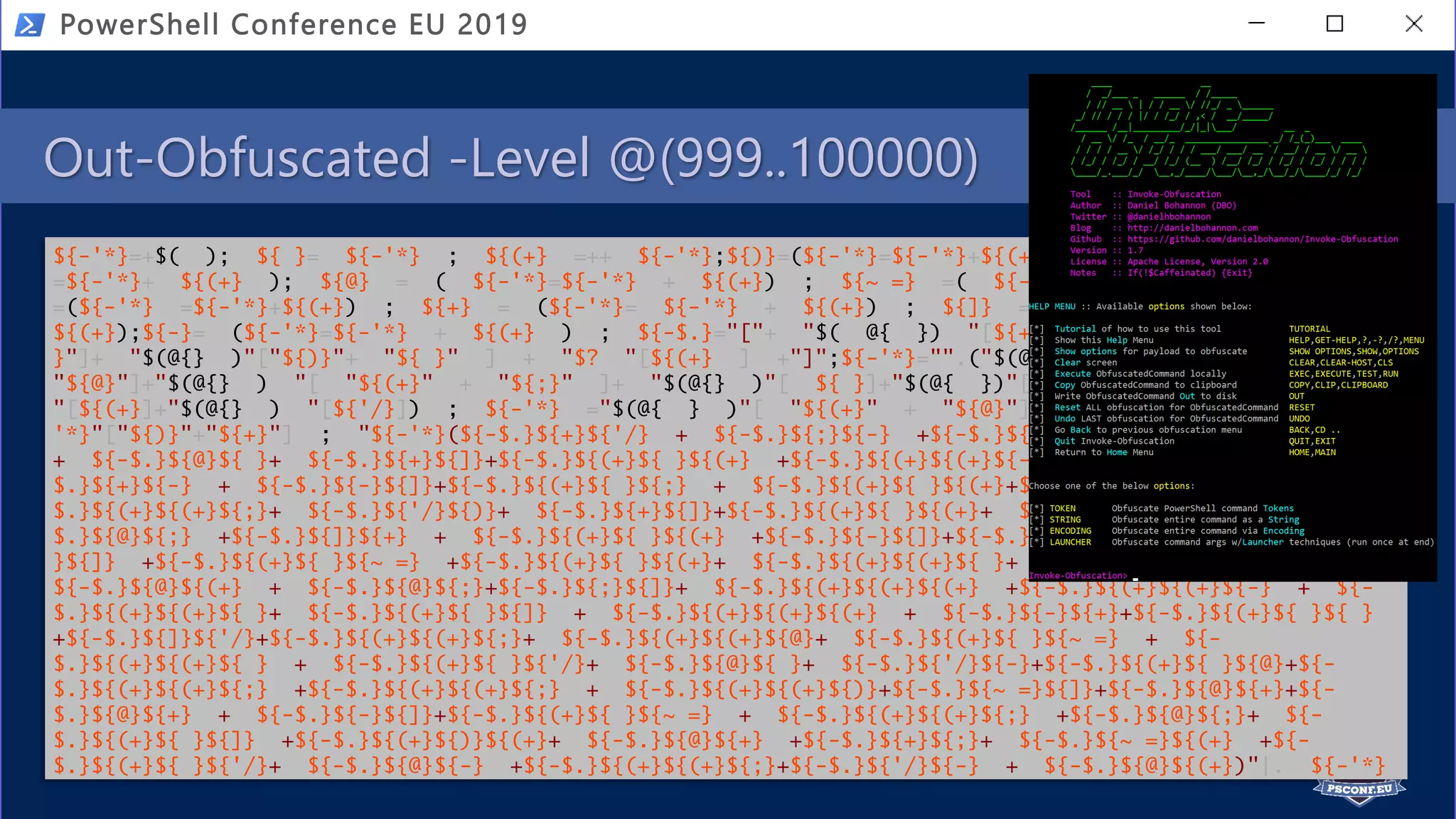Screen dimensions: 1456x819
Task: Click the @danielhbohannon Twitter handle
Action: (x=1169, y=217)
